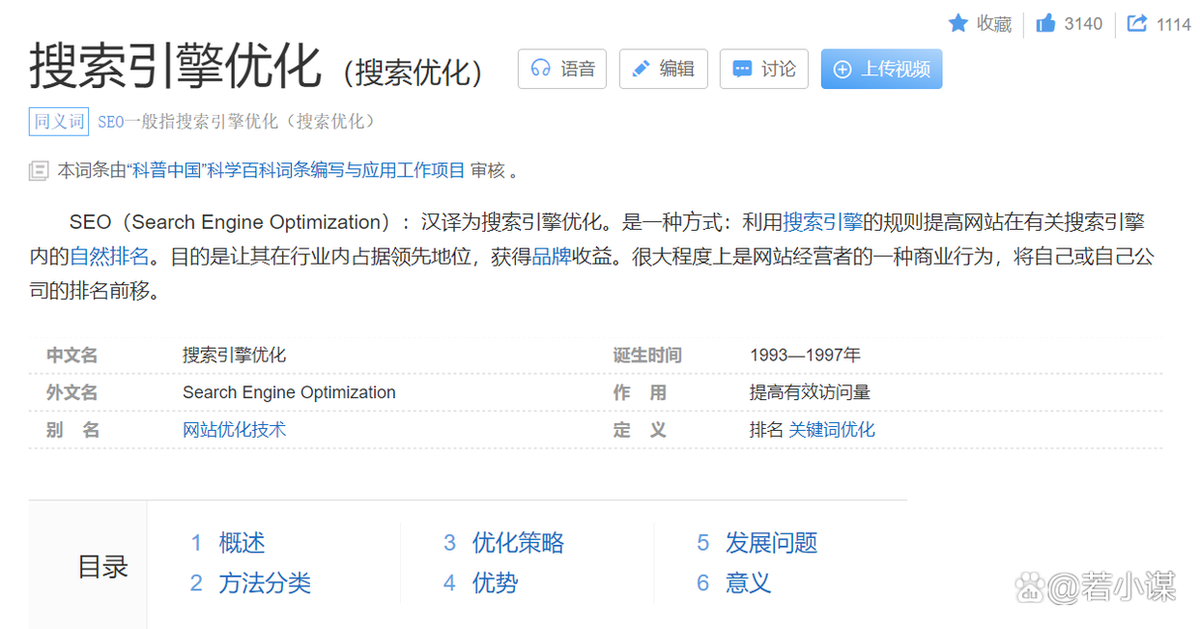Image resolution: width=1200 pixels, height=629 pixels.
Task: Click the pencil 编辑 edit button
Action: [x=663, y=69]
